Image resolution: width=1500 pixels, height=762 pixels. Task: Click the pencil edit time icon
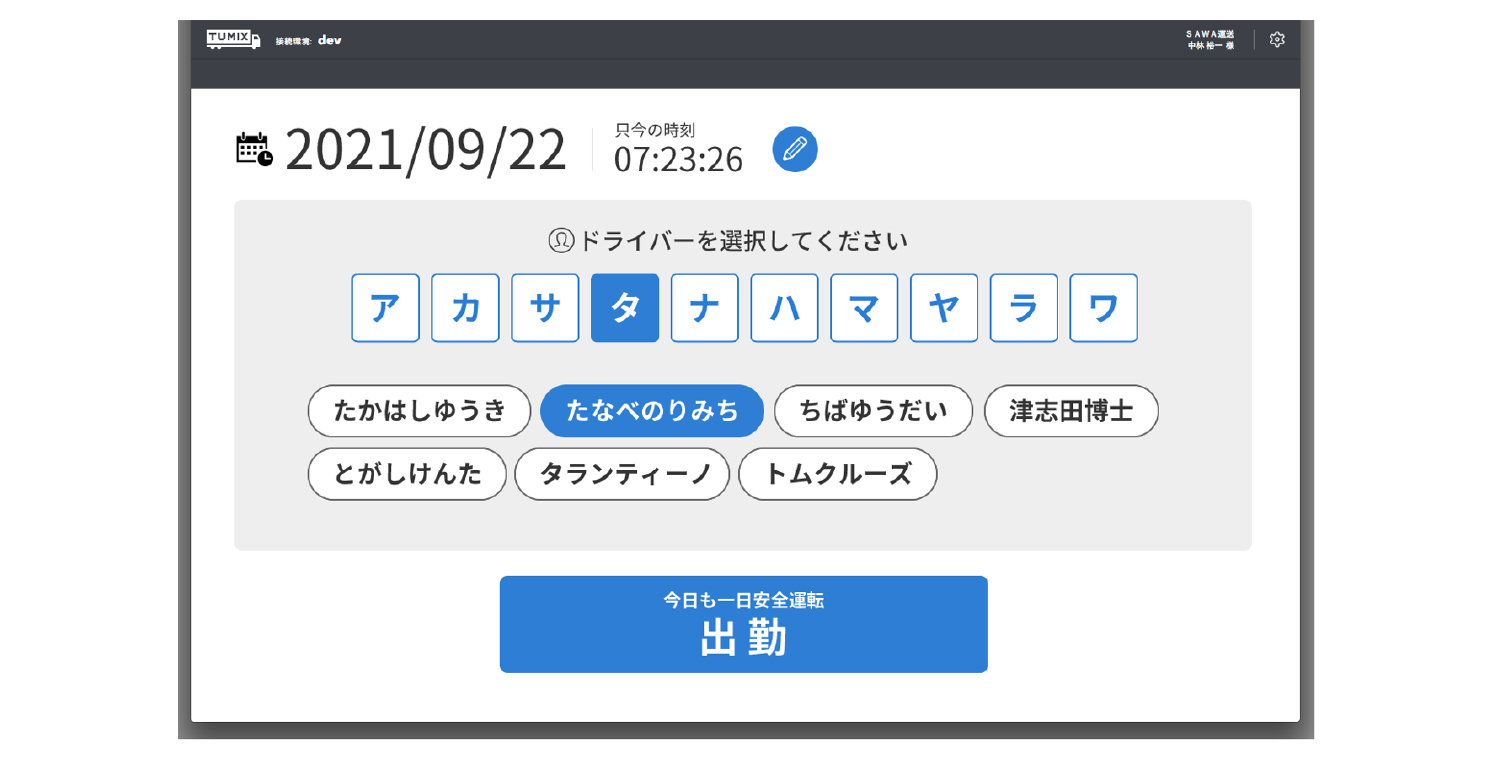point(795,149)
